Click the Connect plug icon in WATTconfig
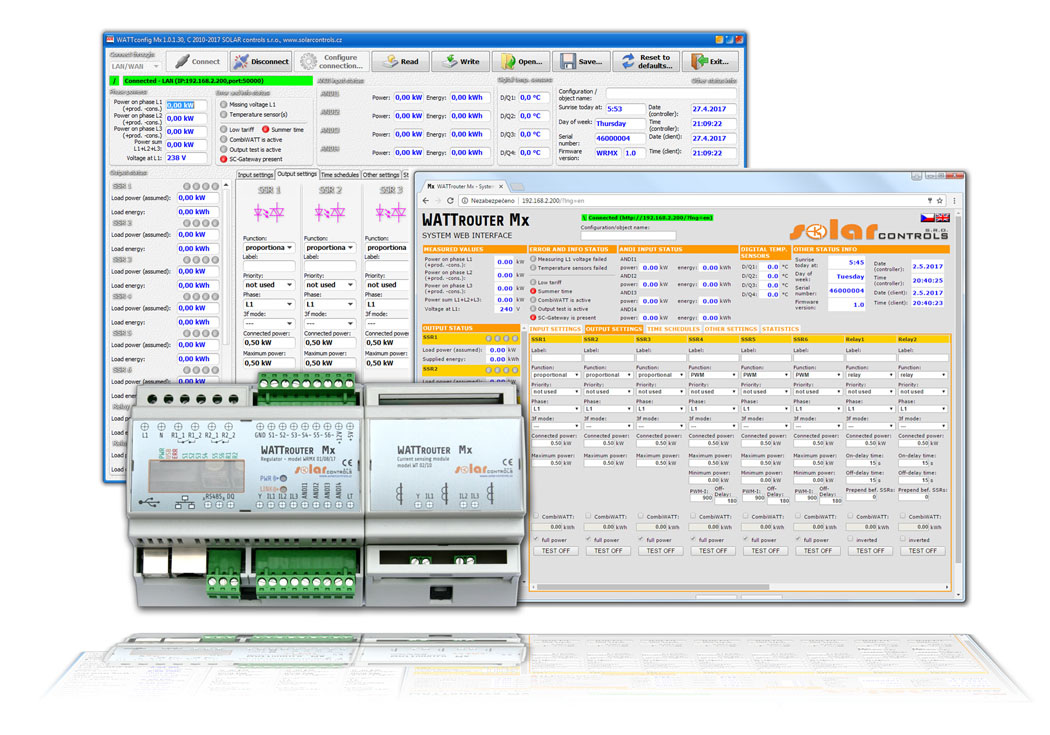The width and height of the screenshot is (1050, 735). click(x=181, y=61)
